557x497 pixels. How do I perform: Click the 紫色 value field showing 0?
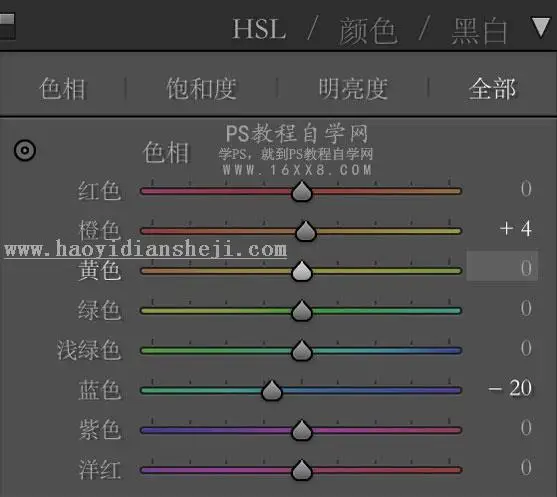tap(526, 427)
